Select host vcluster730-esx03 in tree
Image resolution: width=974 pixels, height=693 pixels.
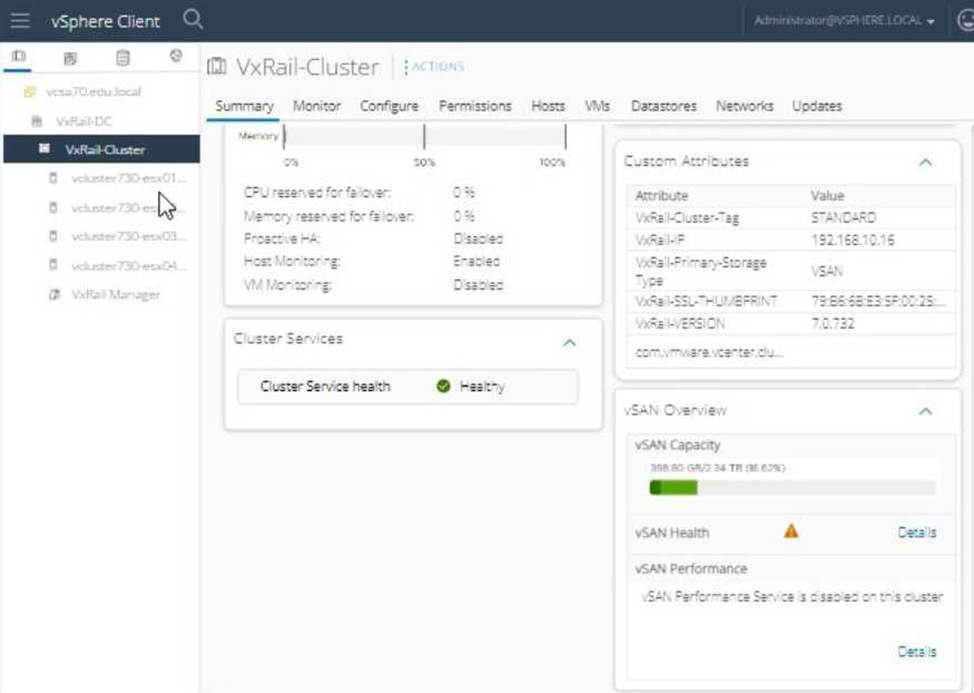[x=128, y=237]
